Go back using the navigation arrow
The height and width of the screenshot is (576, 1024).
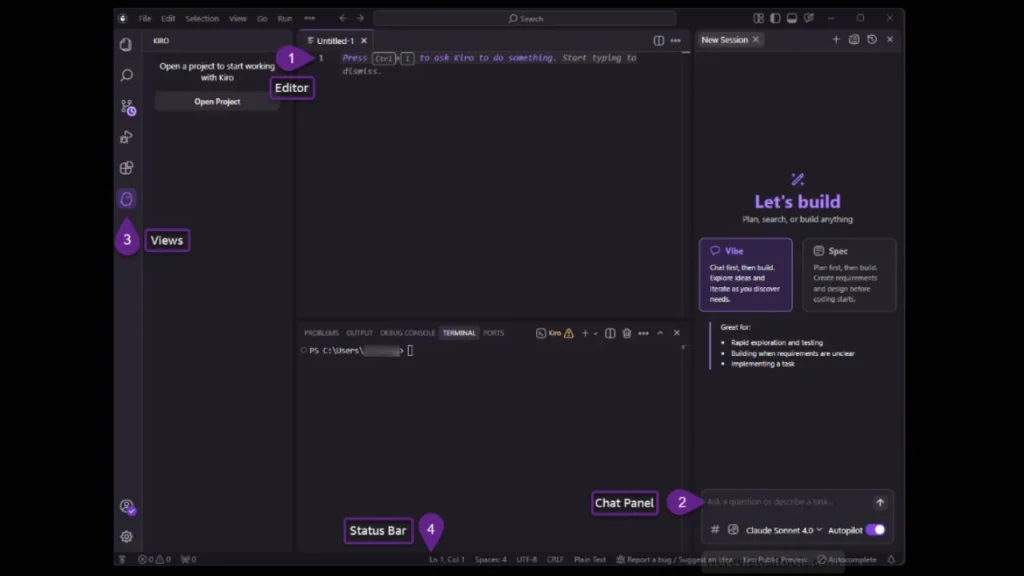(343, 18)
